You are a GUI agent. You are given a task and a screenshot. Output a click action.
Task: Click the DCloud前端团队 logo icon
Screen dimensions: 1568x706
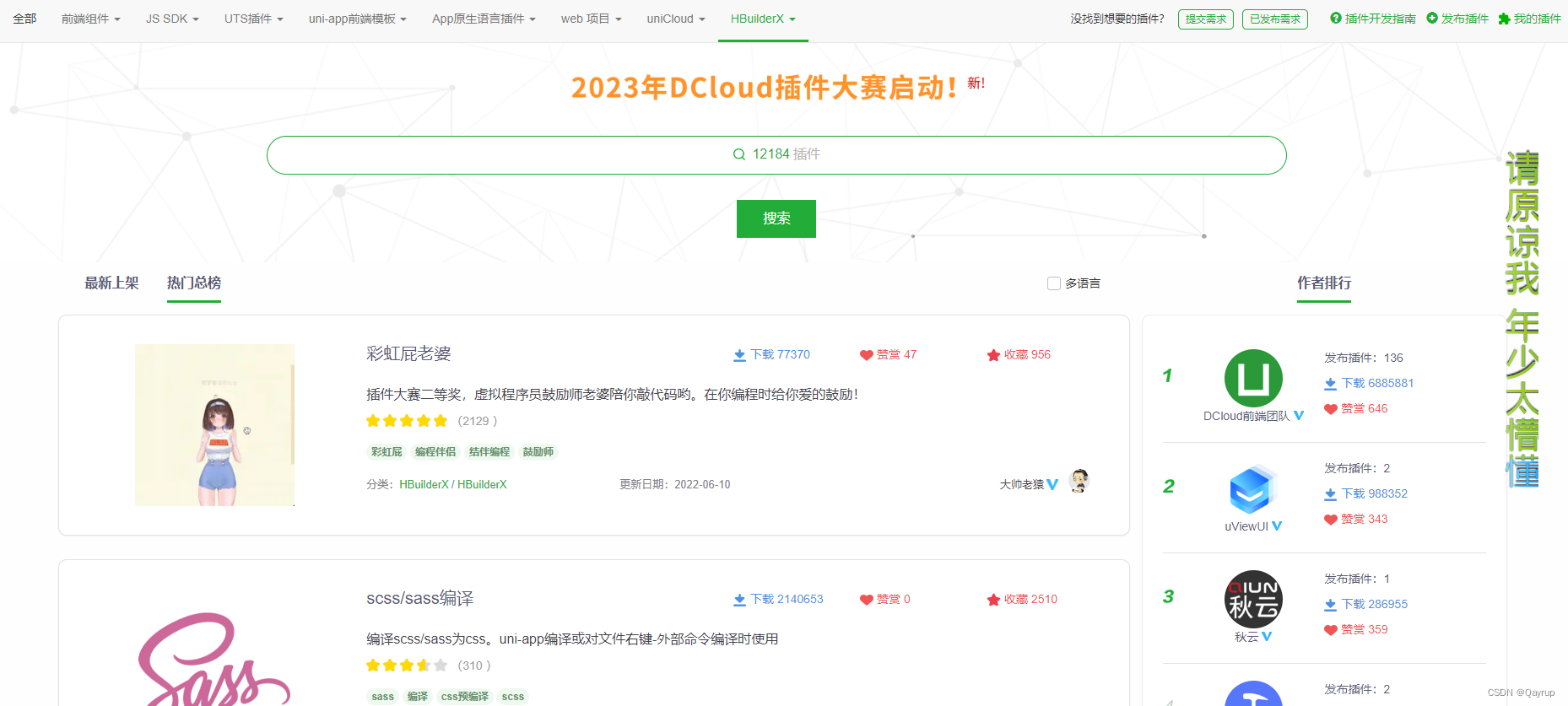coord(1253,378)
